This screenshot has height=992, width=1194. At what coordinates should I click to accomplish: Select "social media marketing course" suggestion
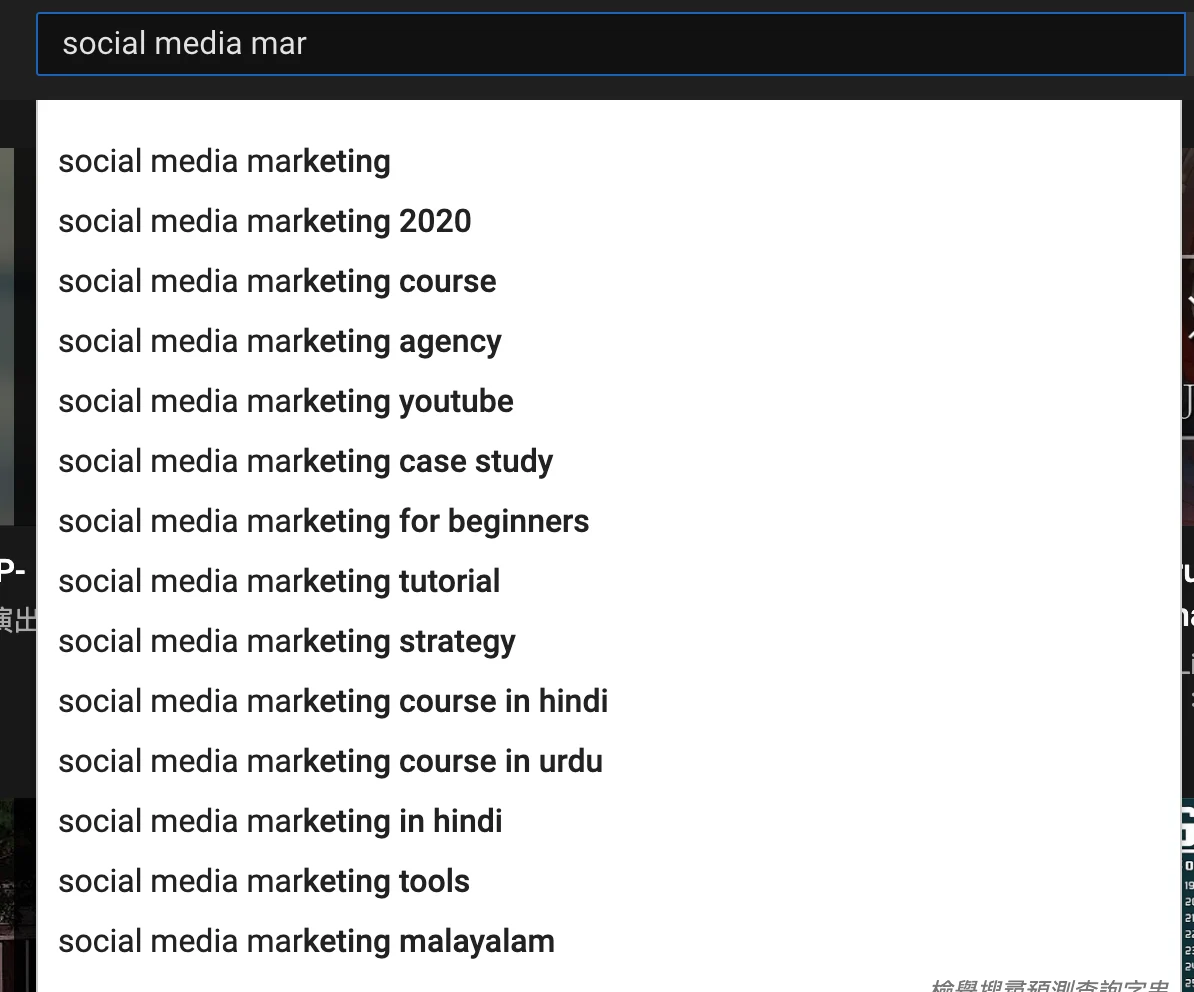(277, 281)
